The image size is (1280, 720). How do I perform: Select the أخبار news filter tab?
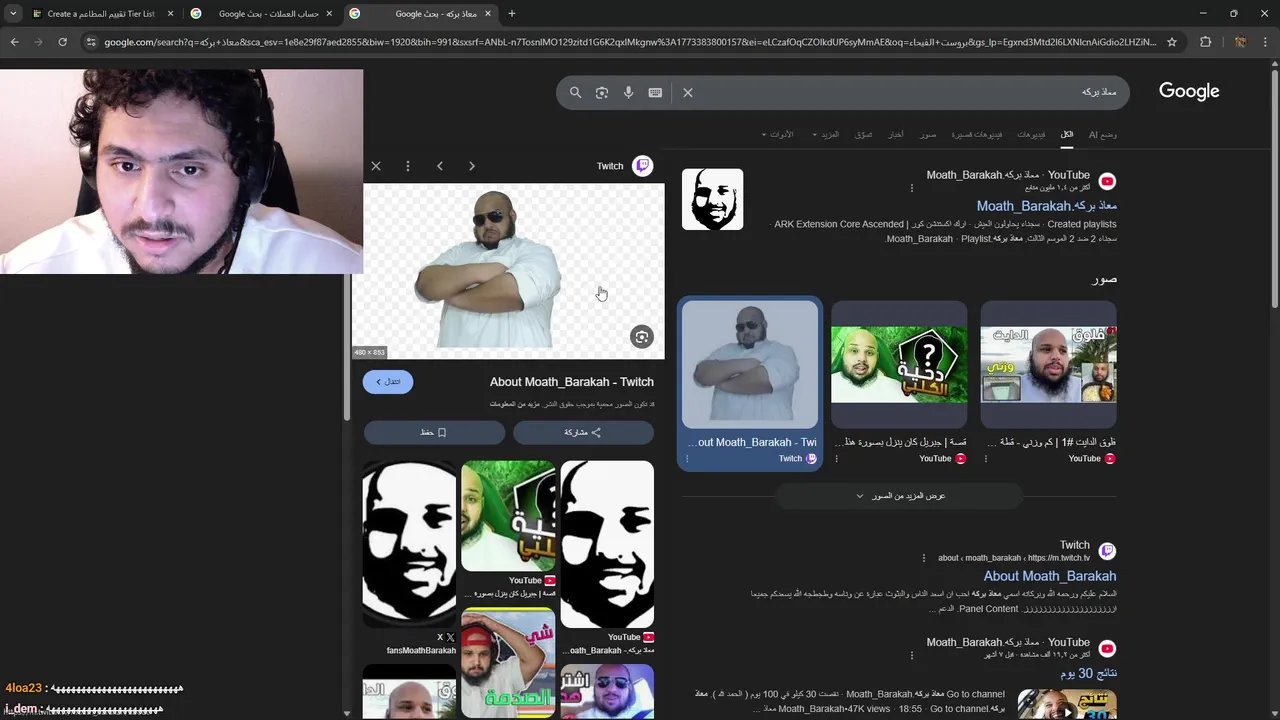pos(897,134)
